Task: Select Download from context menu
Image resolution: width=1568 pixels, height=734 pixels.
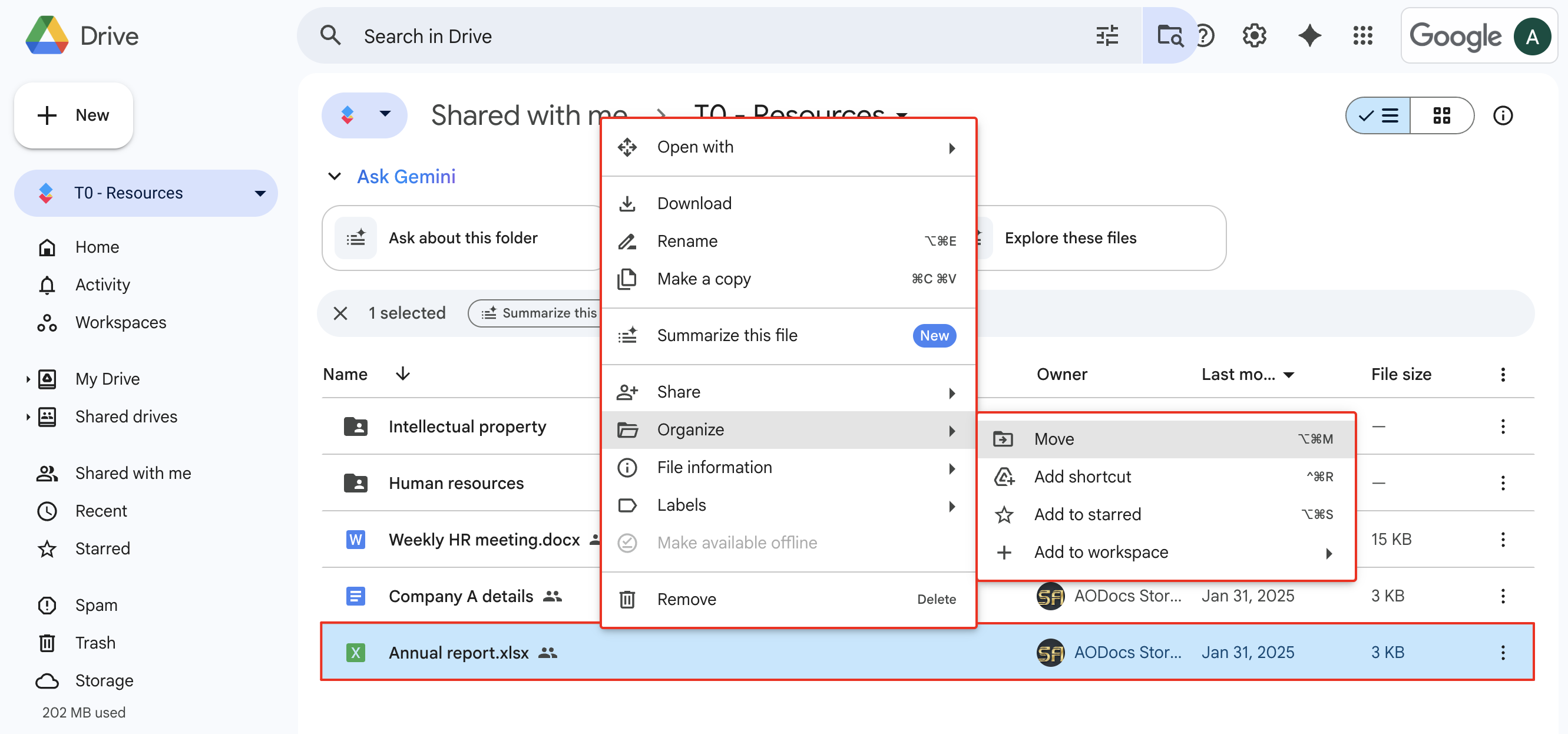Action: 694,203
